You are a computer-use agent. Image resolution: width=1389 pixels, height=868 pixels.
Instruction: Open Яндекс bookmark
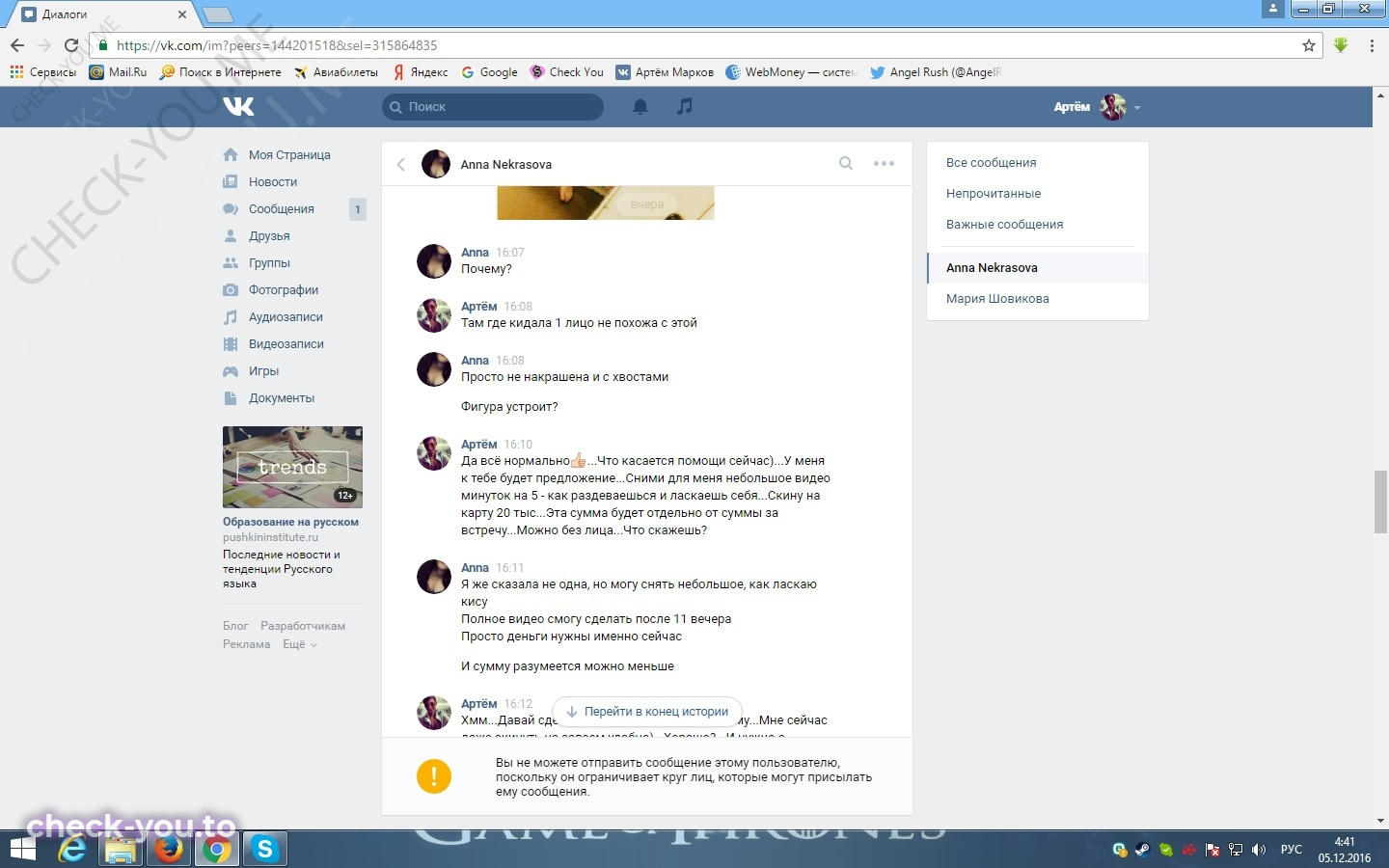420,72
